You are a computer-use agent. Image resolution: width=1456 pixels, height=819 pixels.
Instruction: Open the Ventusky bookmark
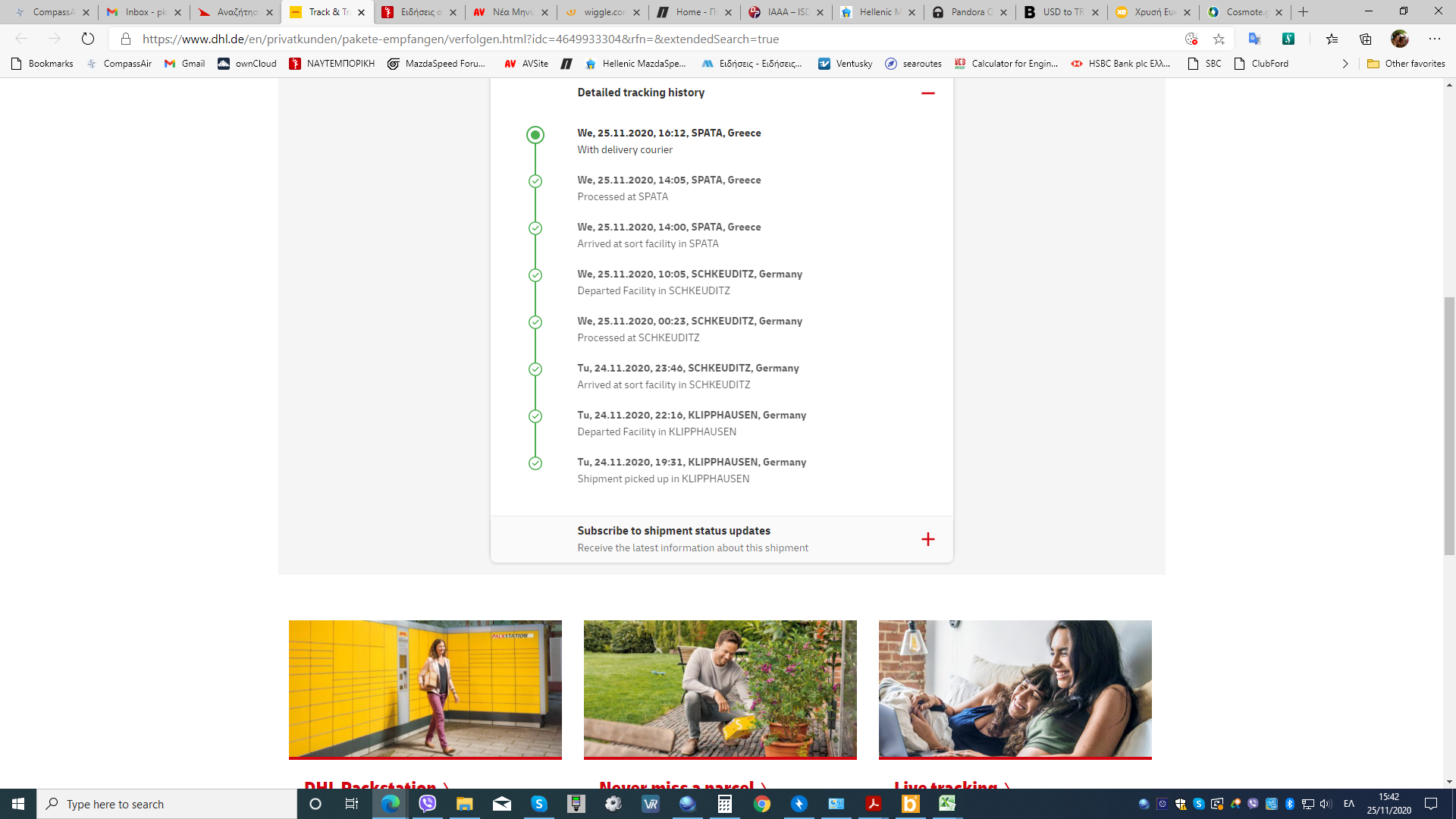point(845,64)
